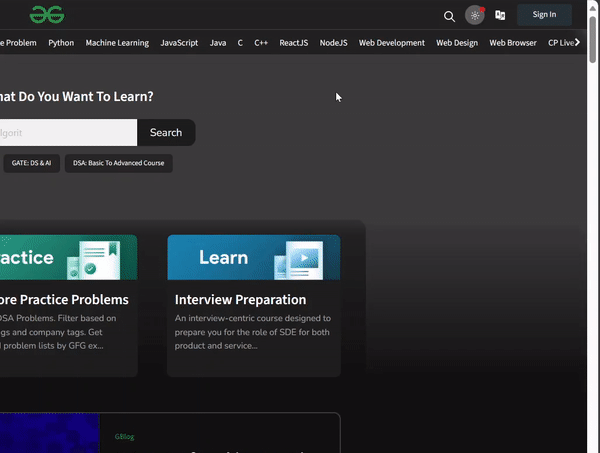Expand topics with the right chevron arrow
The width and height of the screenshot is (600, 453).
pos(577,42)
